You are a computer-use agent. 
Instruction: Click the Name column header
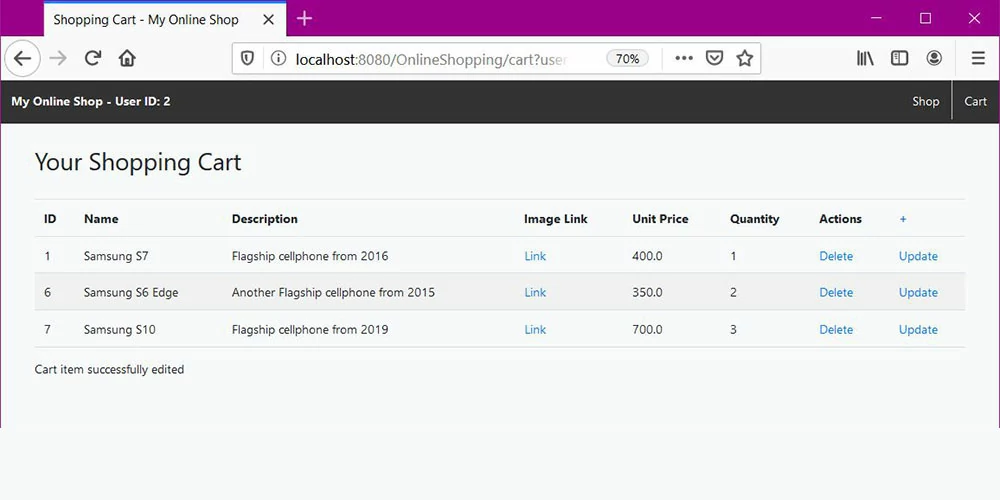[101, 219]
